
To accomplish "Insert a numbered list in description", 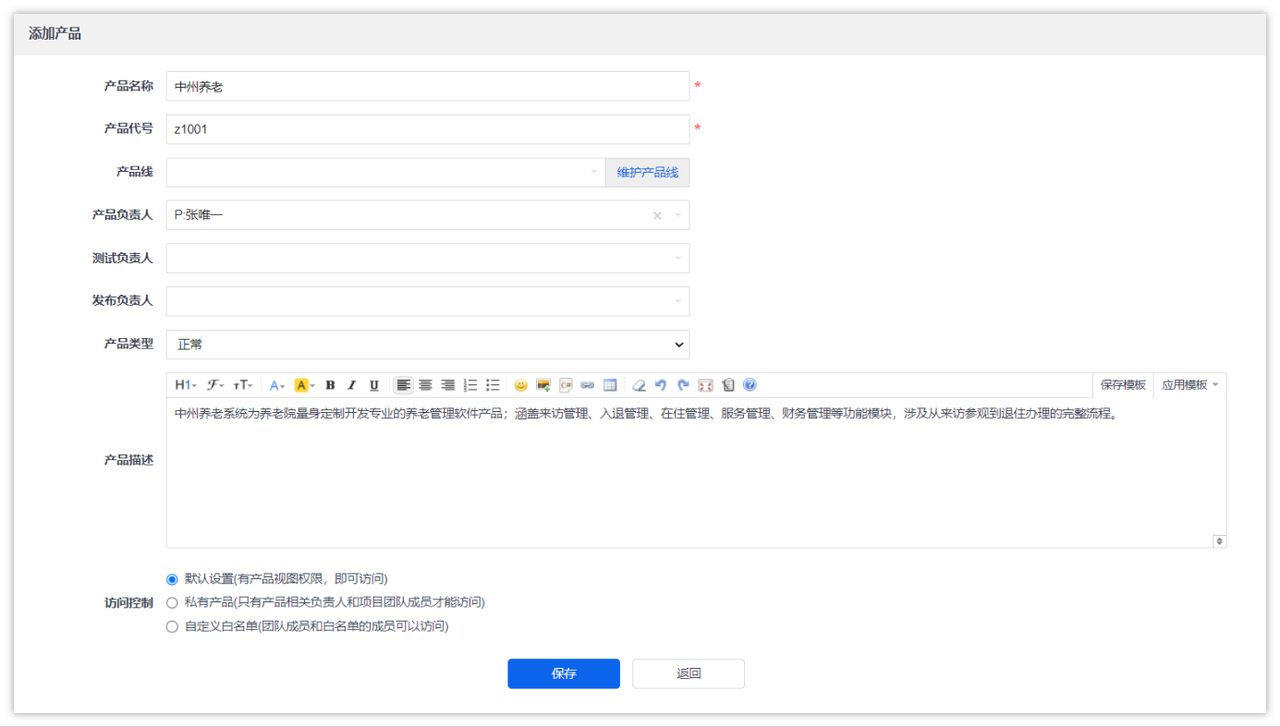I will 470,385.
